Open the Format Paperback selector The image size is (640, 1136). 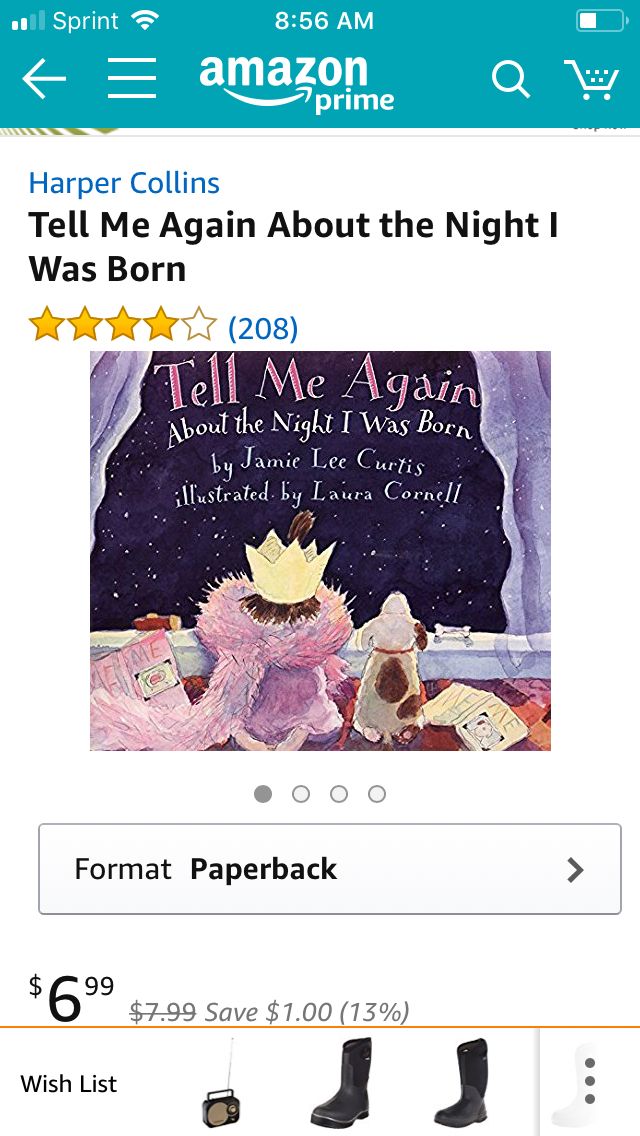[x=330, y=869]
